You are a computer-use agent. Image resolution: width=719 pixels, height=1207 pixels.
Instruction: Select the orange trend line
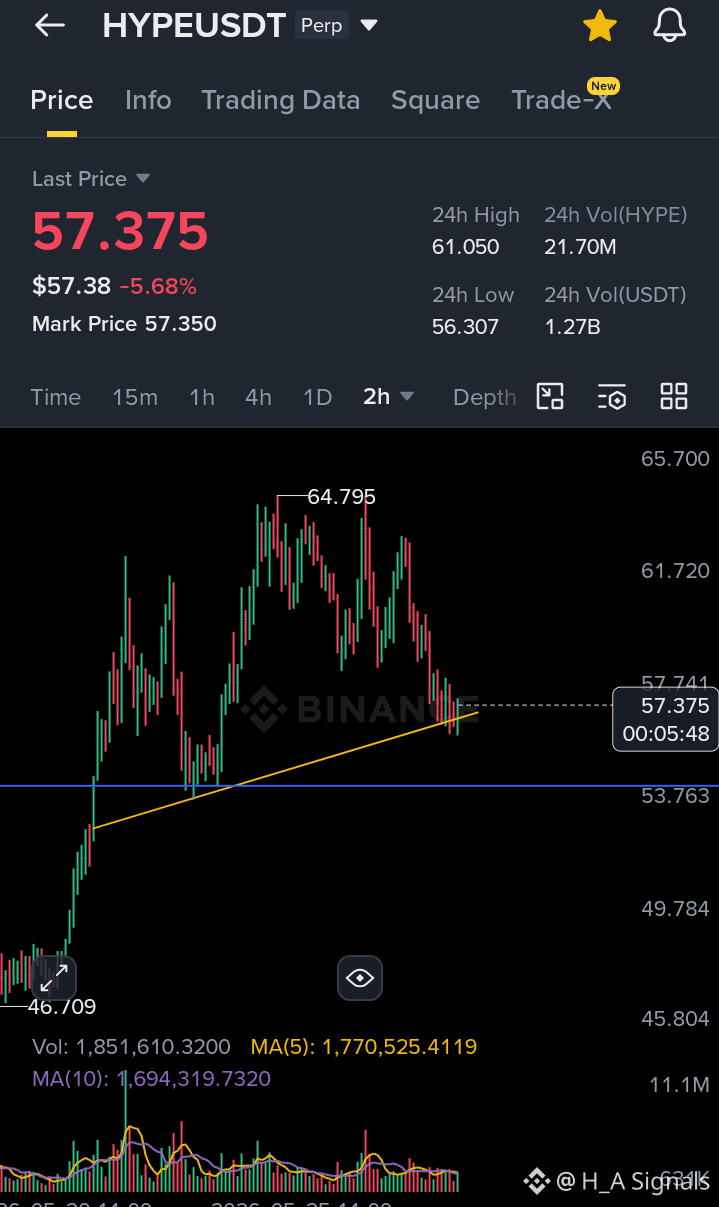pos(285,771)
